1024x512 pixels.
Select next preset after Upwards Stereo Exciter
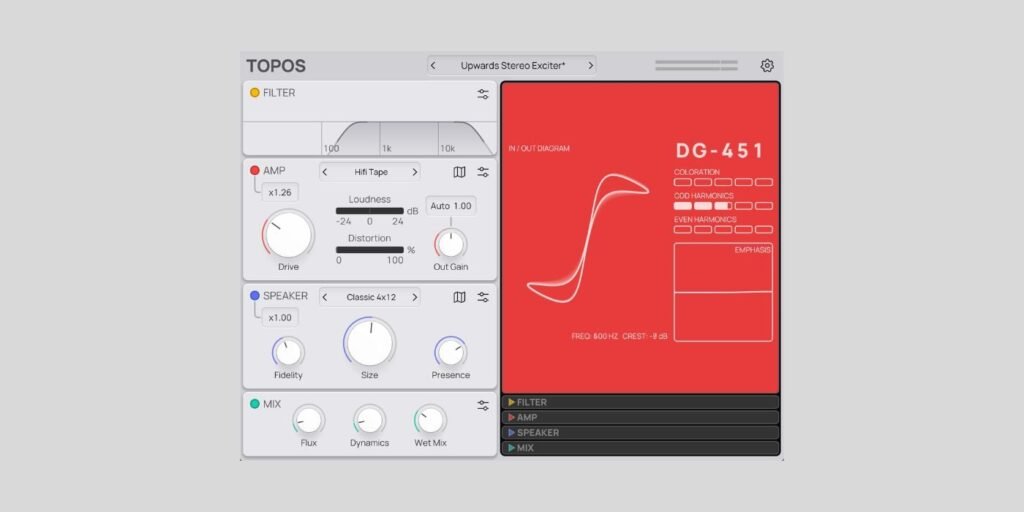click(590, 66)
